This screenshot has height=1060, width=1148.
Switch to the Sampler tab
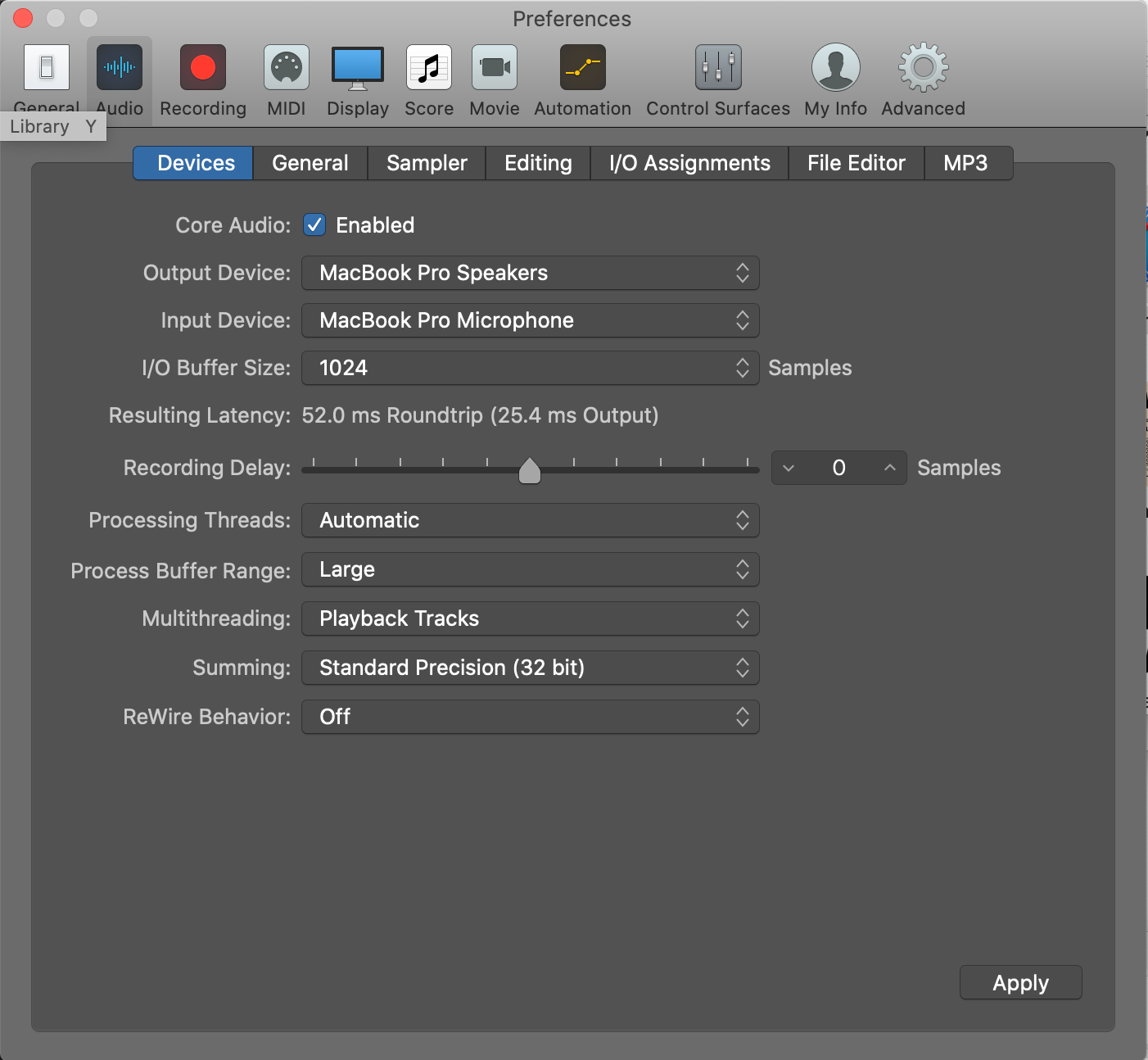click(427, 163)
